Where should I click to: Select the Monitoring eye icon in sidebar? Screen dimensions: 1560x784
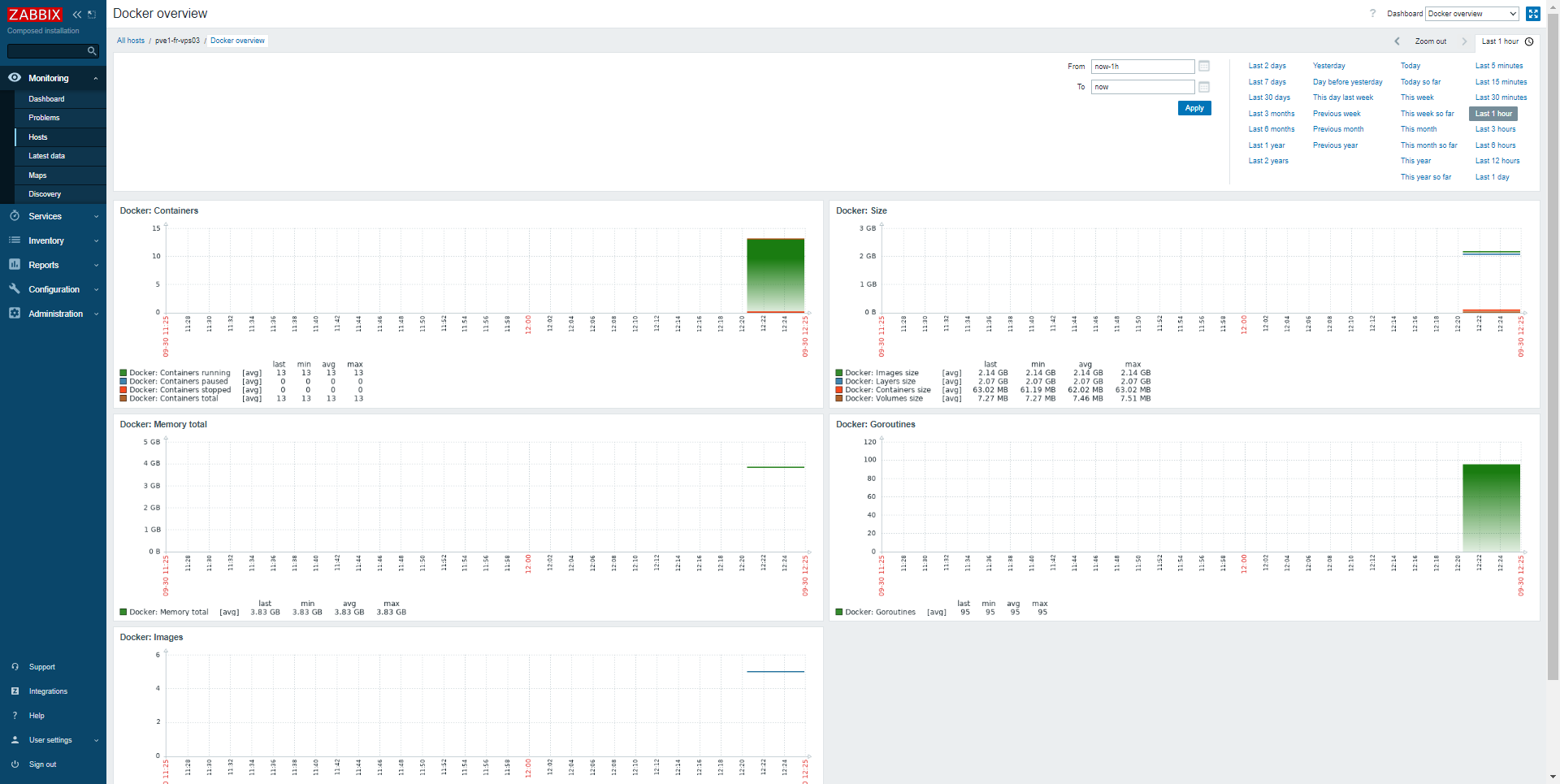(x=14, y=78)
